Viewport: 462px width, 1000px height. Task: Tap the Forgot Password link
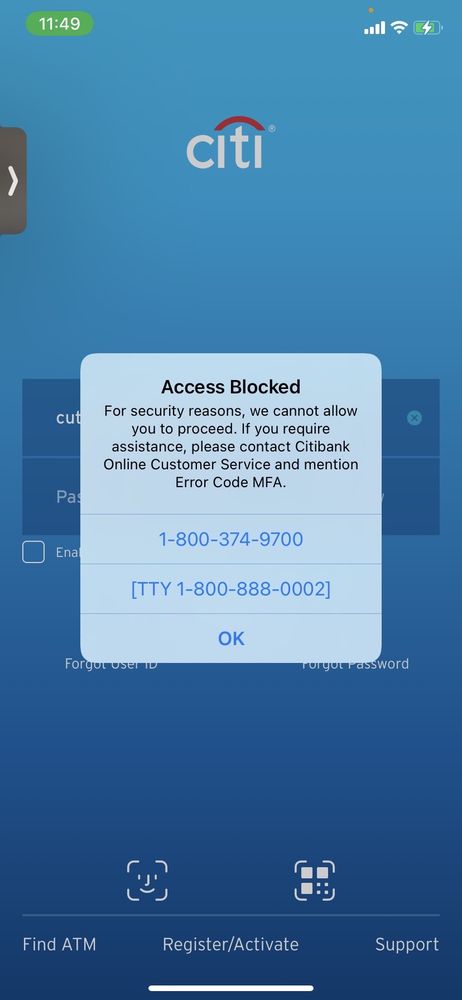[x=355, y=664]
